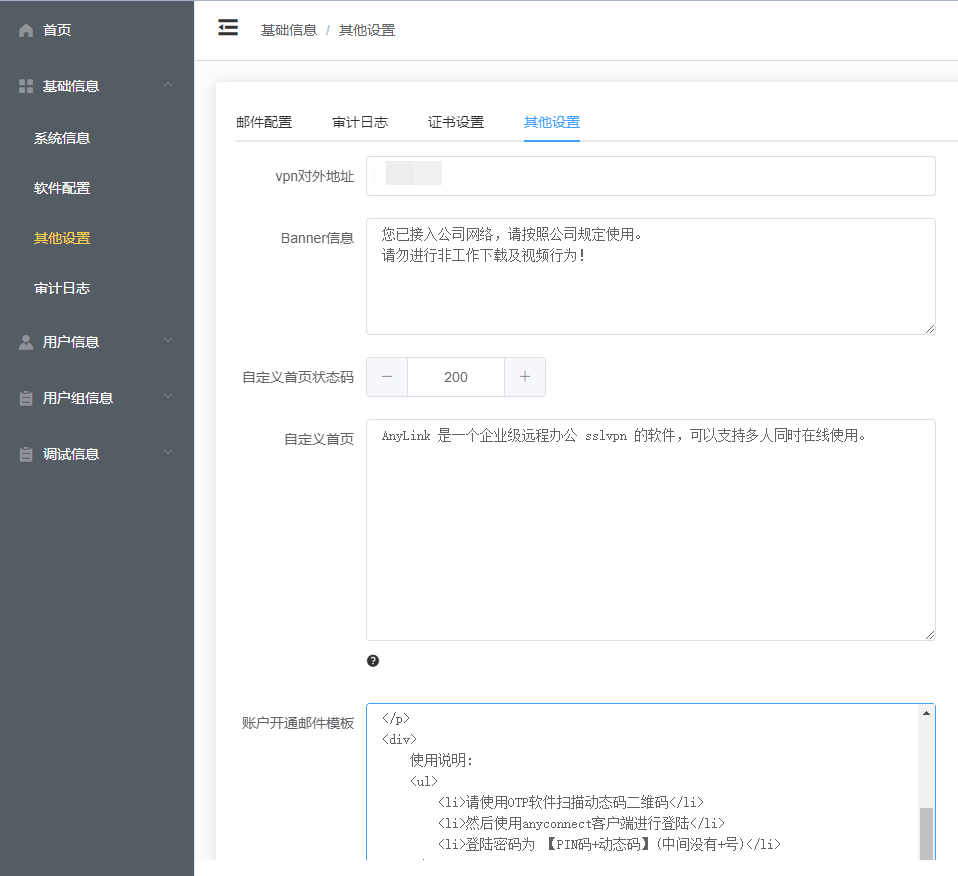Click the Banner信息 field label
This screenshot has height=876, width=958.
pos(317,238)
